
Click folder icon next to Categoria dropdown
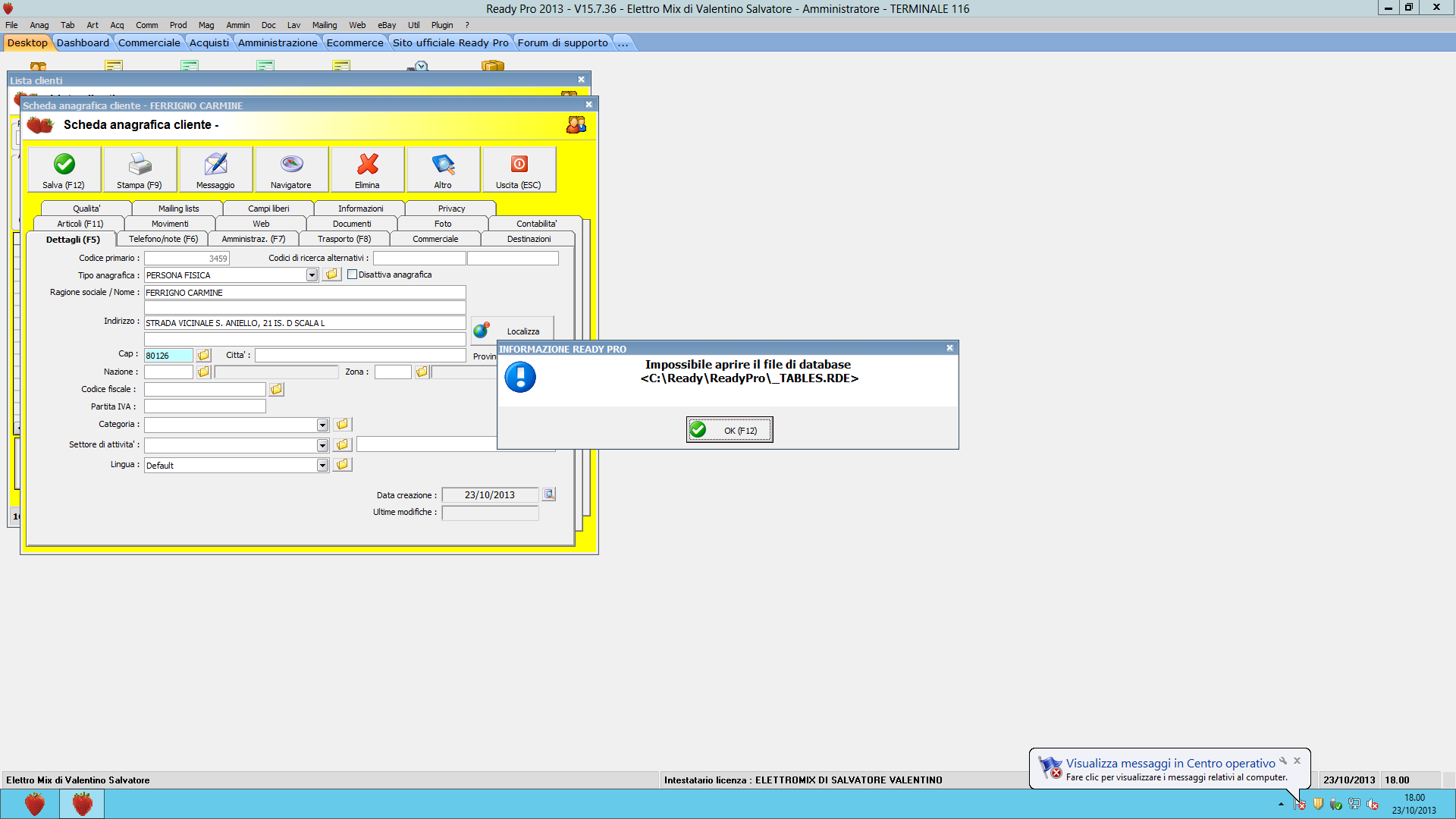pyautogui.click(x=342, y=424)
